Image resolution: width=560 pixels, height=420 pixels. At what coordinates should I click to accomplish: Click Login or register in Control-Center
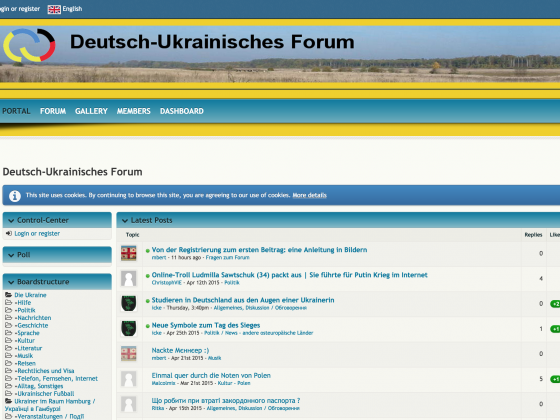click(x=37, y=234)
